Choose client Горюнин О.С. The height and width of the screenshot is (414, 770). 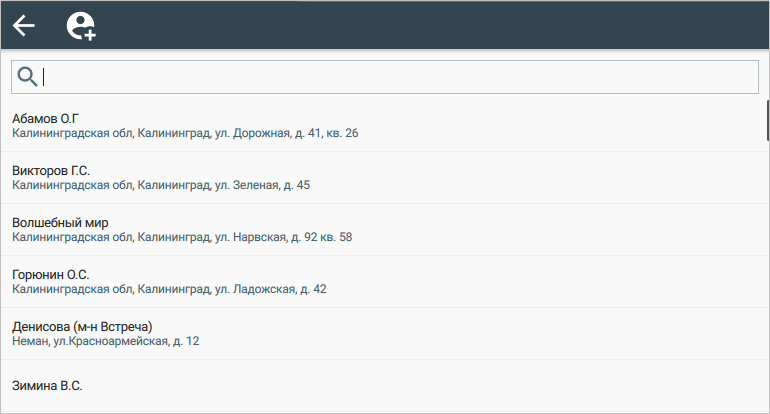(x=51, y=274)
